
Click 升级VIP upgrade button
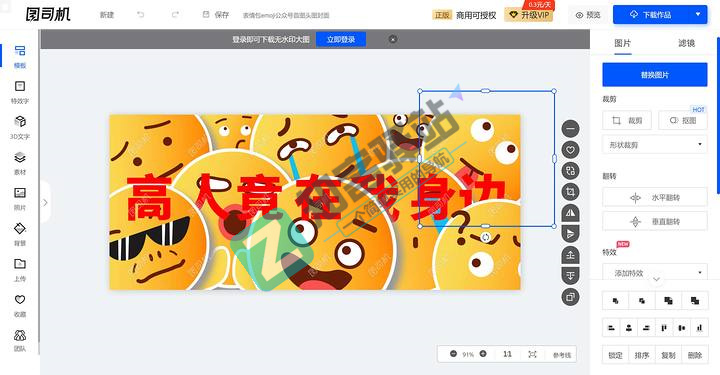(529, 15)
